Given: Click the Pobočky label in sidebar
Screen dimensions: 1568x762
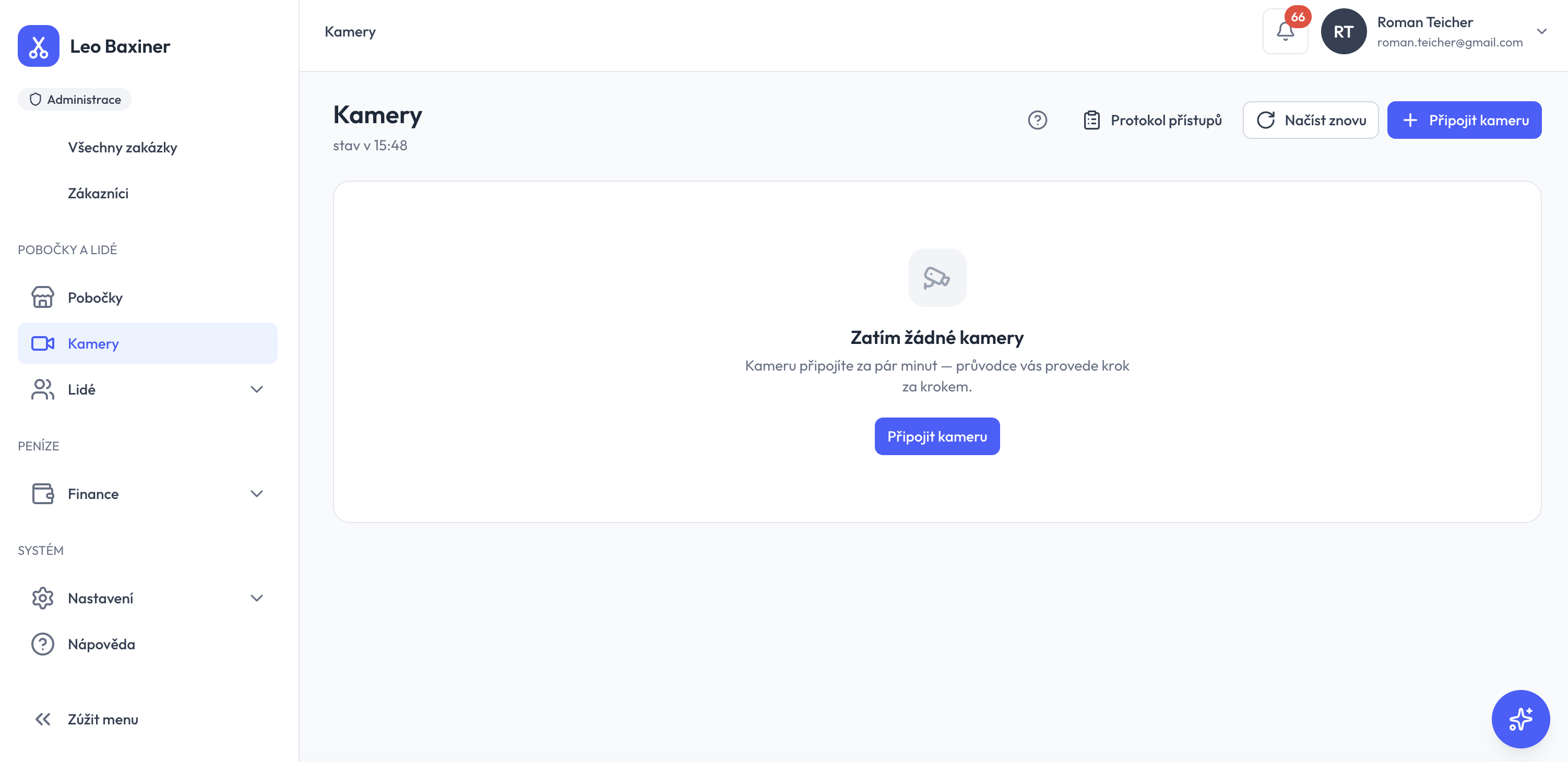Looking at the screenshot, I should [95, 297].
